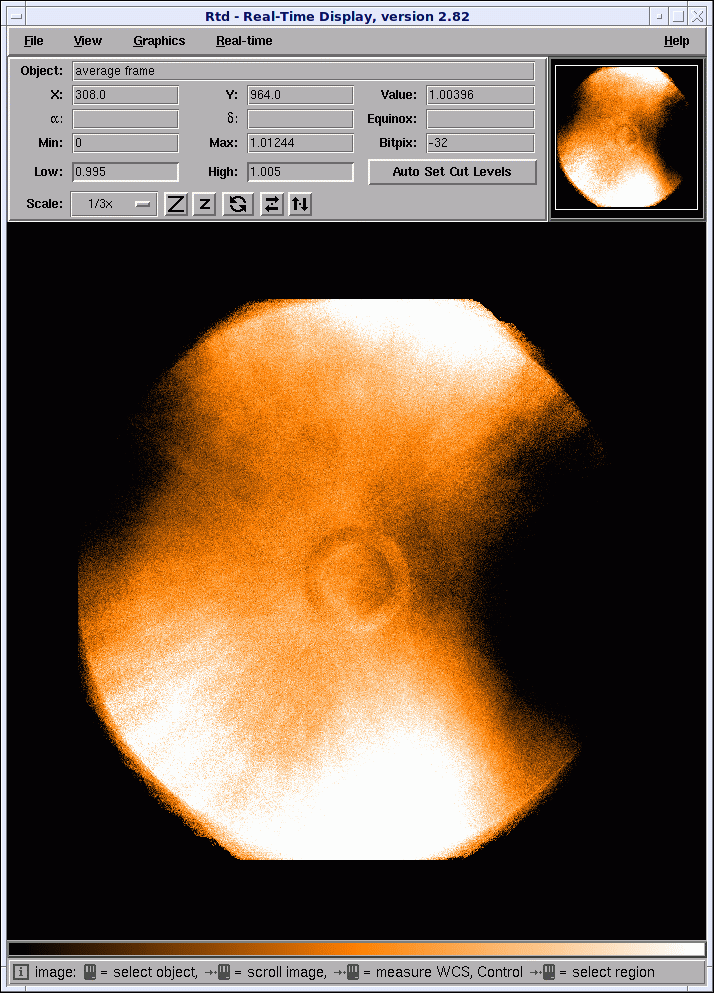Open the Graphics menu
Viewport: 714px width, 993px height.
pyautogui.click(x=159, y=41)
